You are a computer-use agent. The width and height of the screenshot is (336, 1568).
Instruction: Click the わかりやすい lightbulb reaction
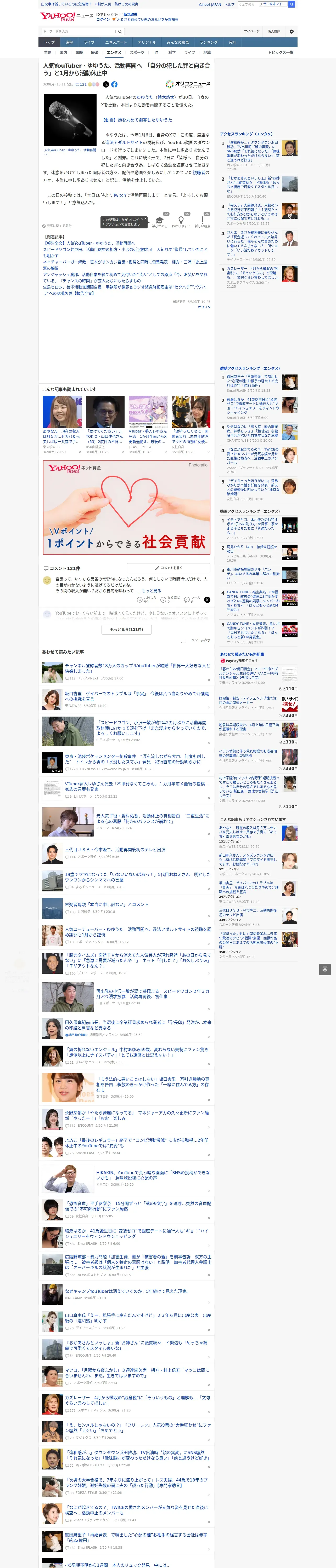click(x=181, y=222)
